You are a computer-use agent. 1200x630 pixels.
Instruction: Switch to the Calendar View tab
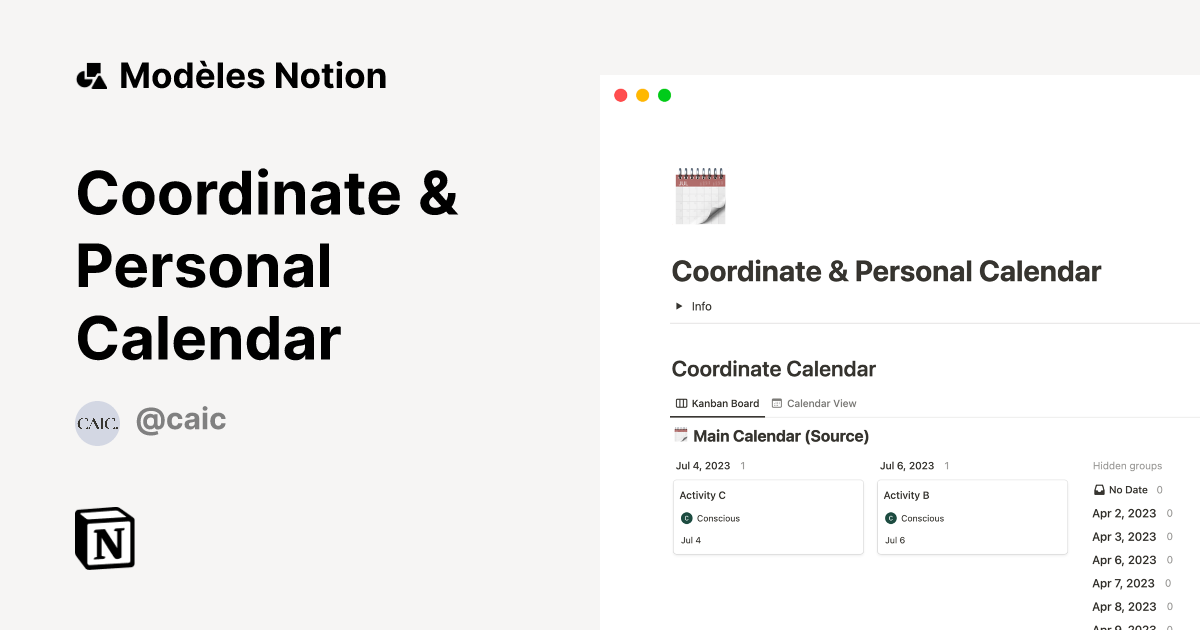(813, 403)
